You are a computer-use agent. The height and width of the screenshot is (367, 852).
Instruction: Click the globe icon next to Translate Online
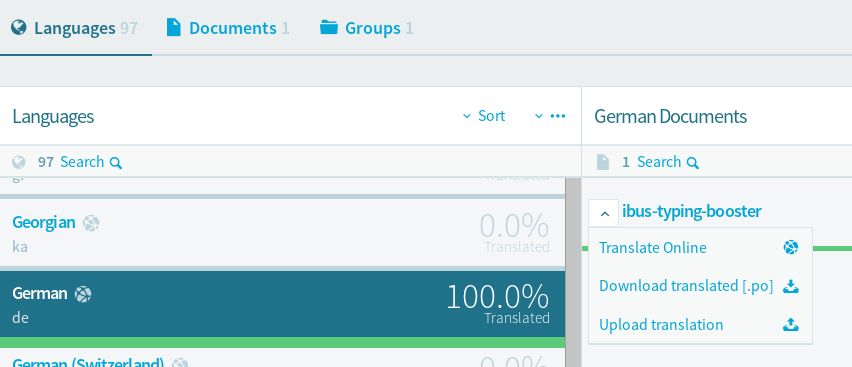coord(791,248)
